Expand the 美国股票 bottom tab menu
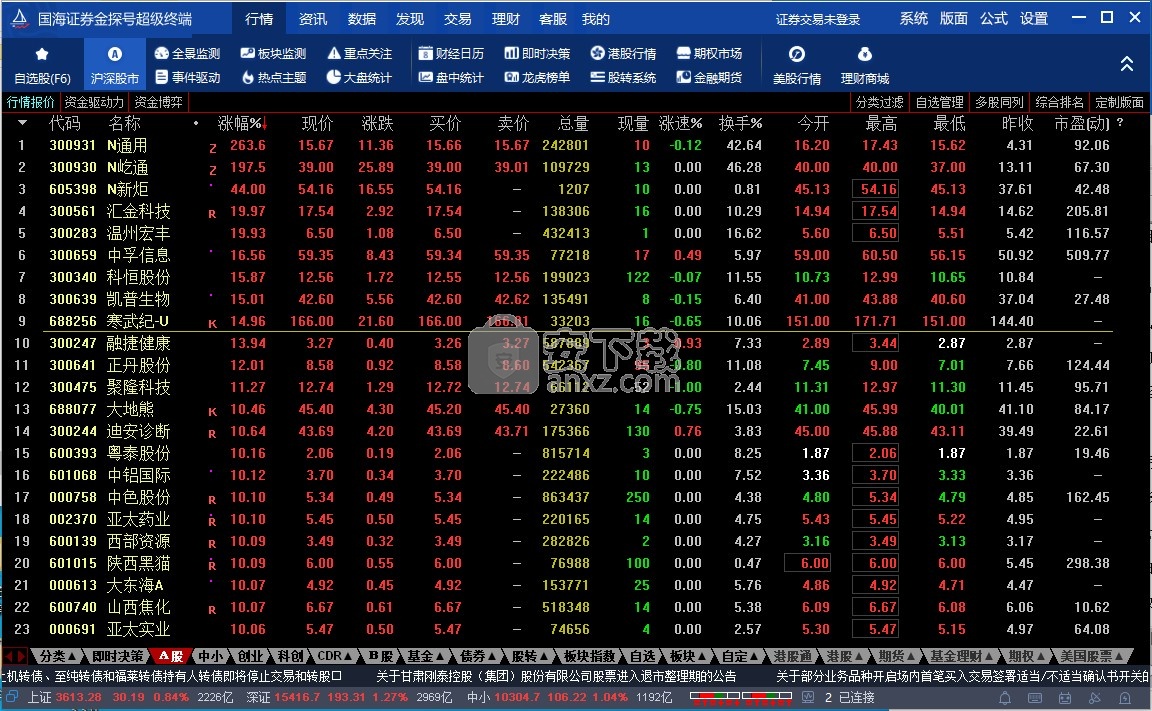1152x711 pixels. (1092, 656)
